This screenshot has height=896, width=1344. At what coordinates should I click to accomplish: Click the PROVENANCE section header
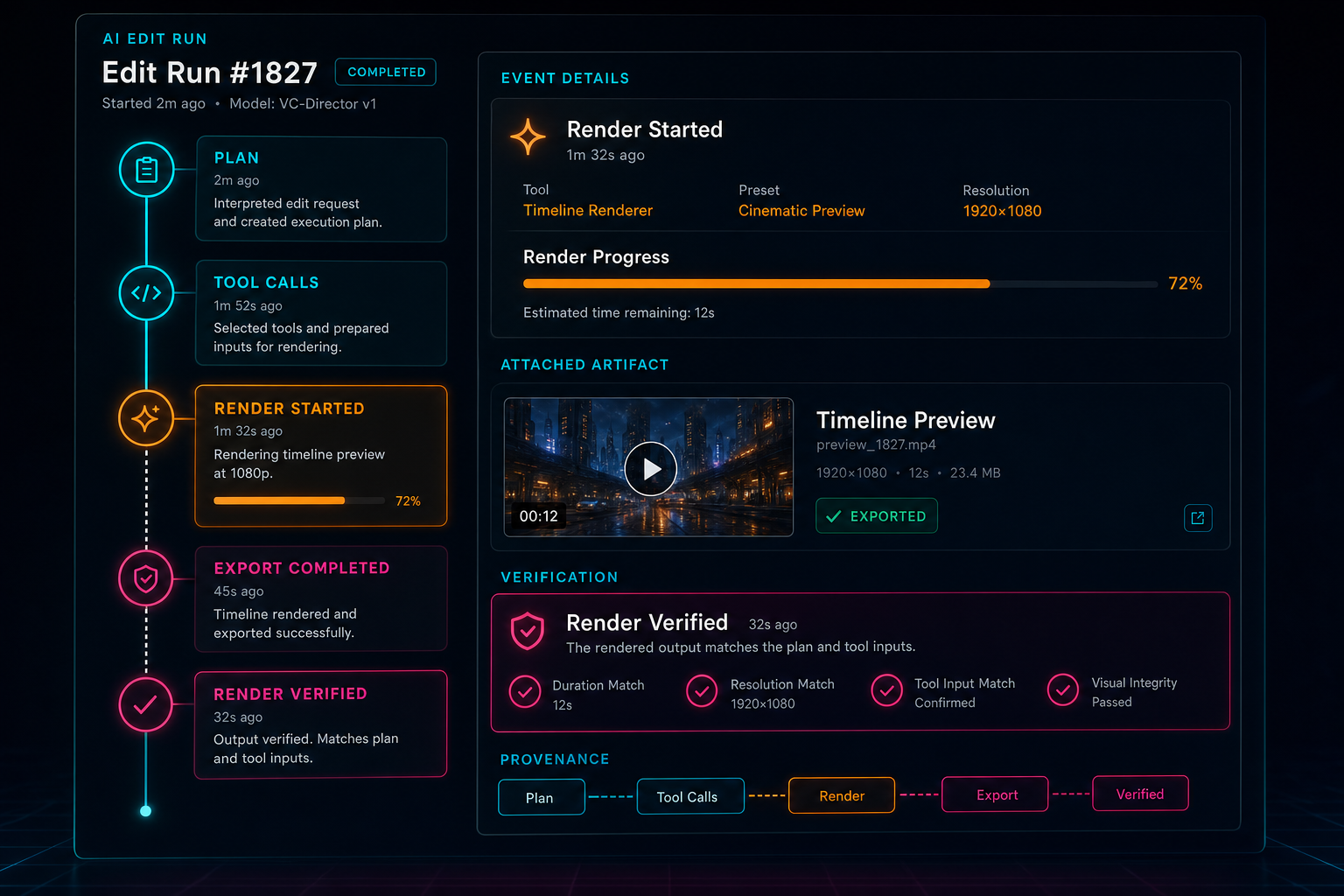pyautogui.click(x=555, y=759)
